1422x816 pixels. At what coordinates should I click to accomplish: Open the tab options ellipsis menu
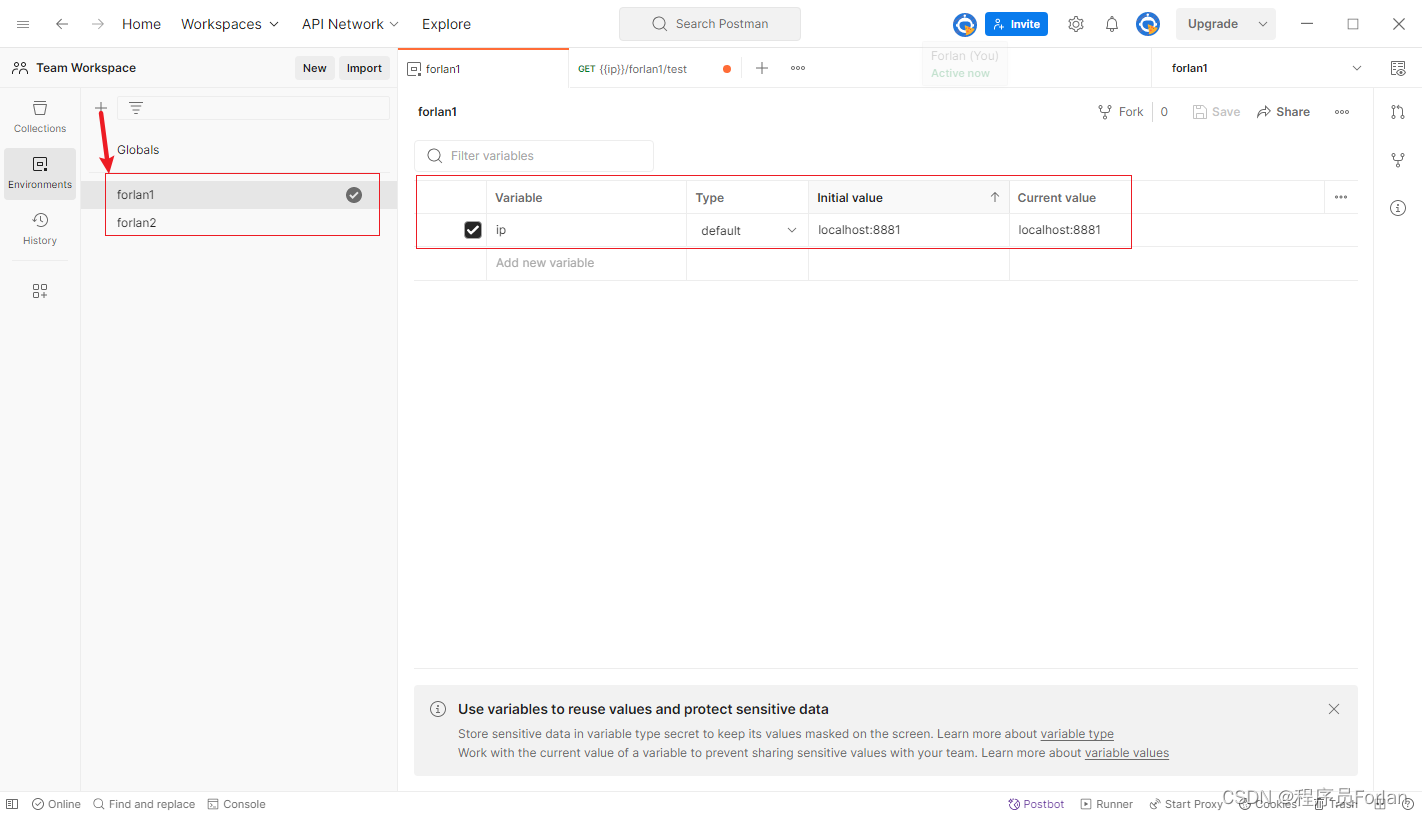point(798,68)
